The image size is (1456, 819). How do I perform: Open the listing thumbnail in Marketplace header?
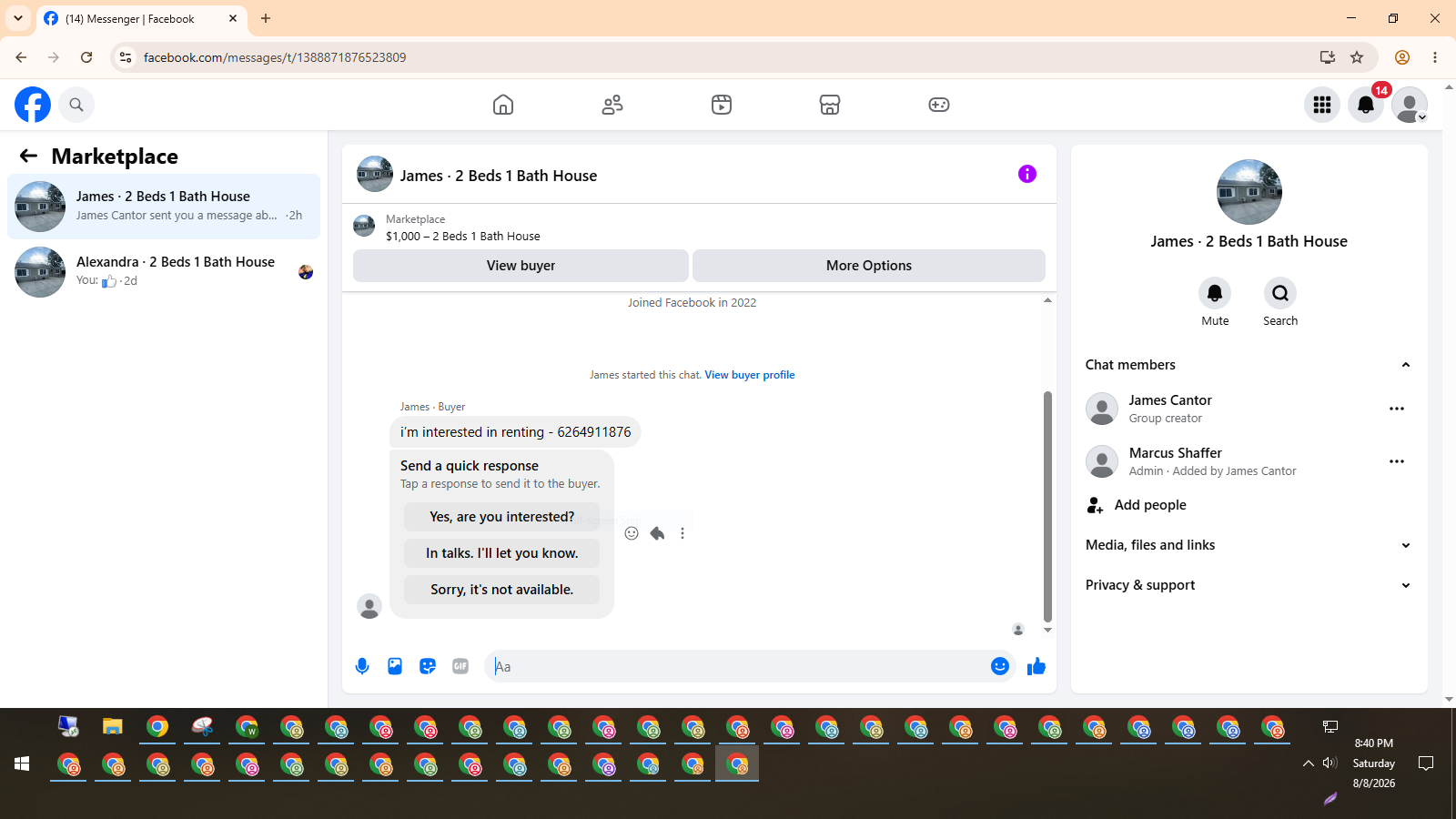(364, 226)
